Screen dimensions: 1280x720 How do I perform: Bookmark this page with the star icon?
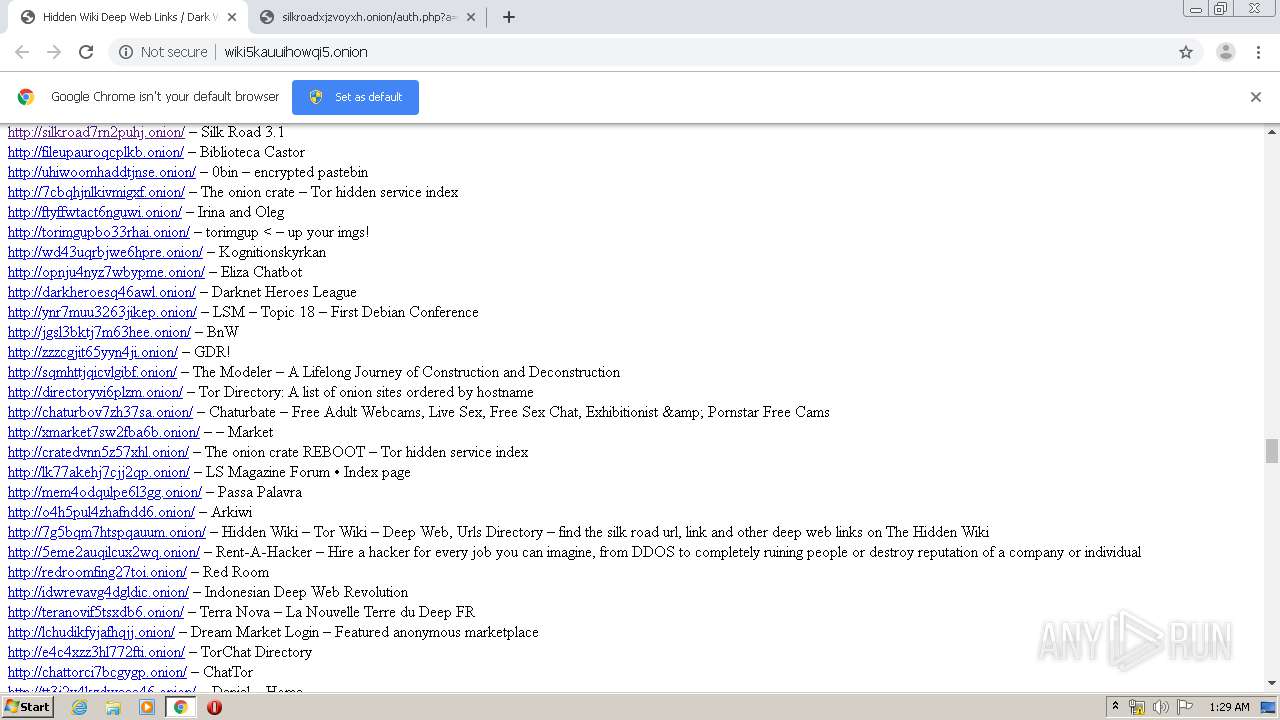click(1186, 52)
